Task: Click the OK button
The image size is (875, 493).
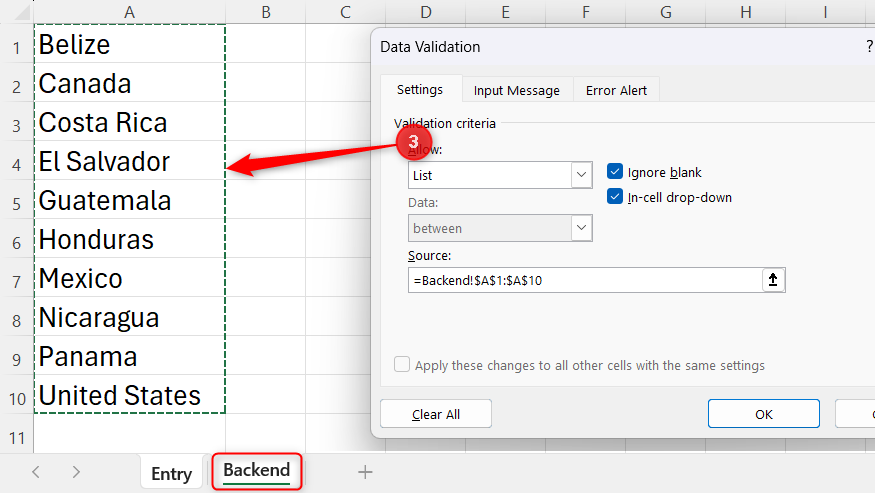Action: click(x=763, y=414)
